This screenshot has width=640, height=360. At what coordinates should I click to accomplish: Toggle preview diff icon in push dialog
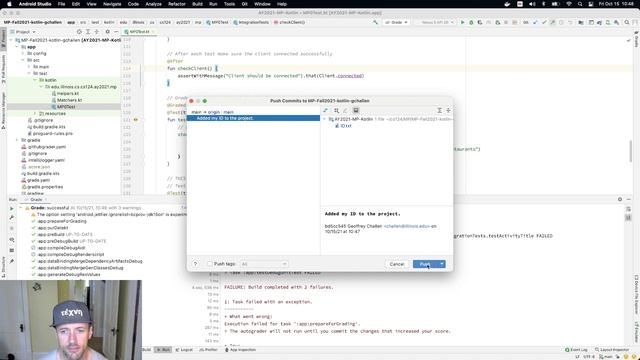tap(356, 110)
